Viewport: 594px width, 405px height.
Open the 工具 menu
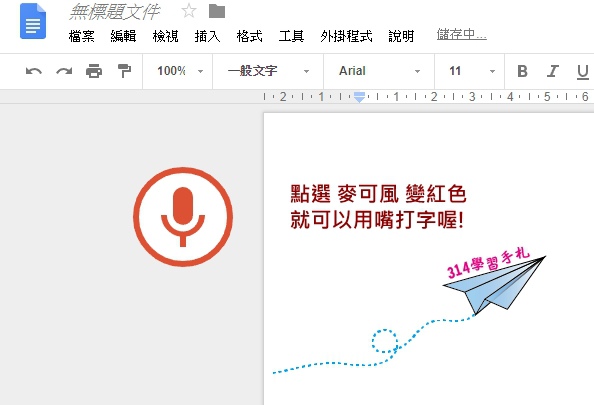(291, 36)
